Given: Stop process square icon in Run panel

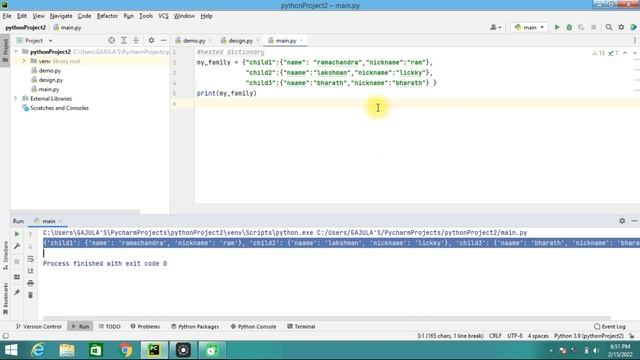Looking at the screenshot, I should [17, 261].
